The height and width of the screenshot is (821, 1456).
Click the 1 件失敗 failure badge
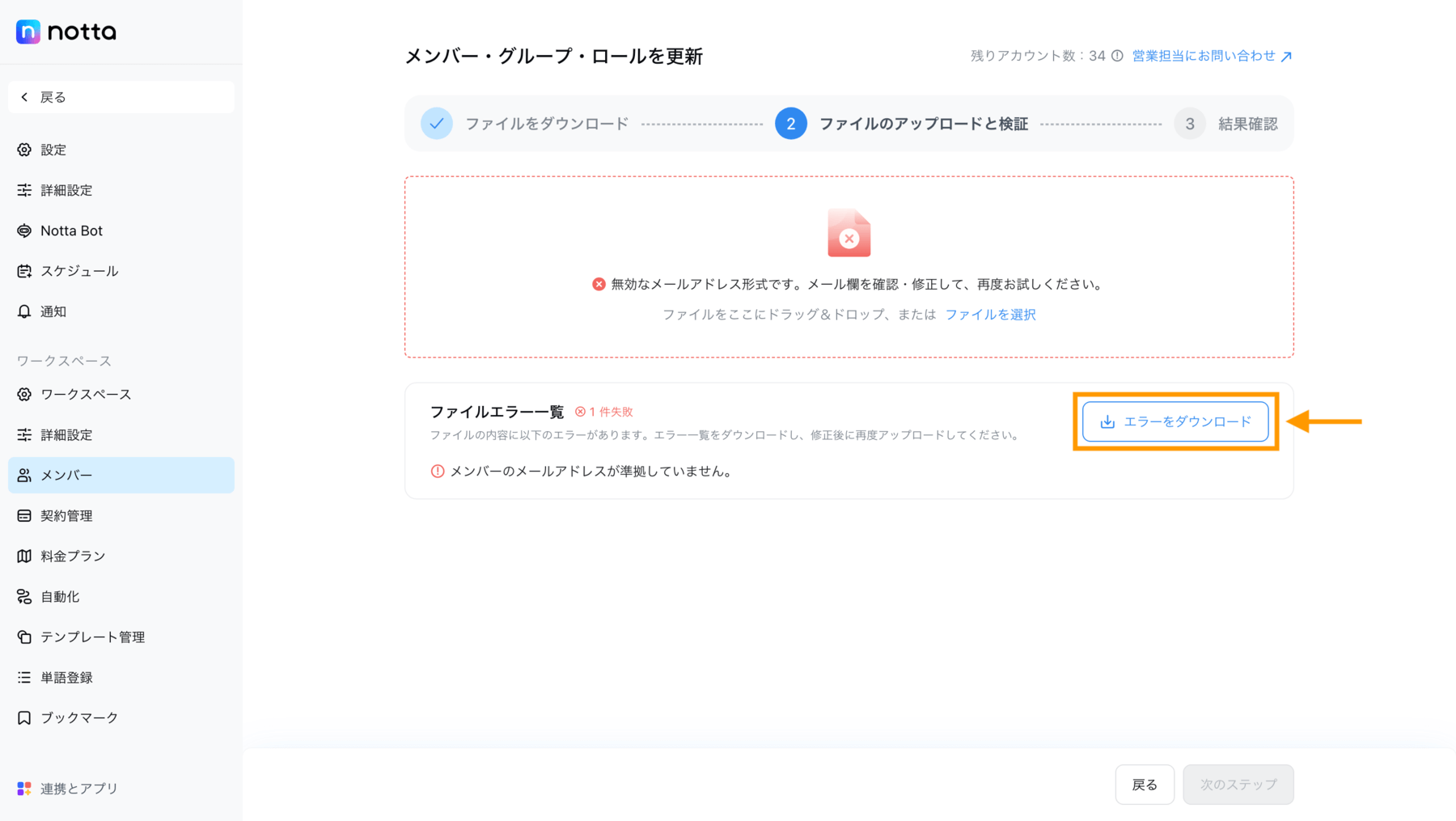coord(604,412)
